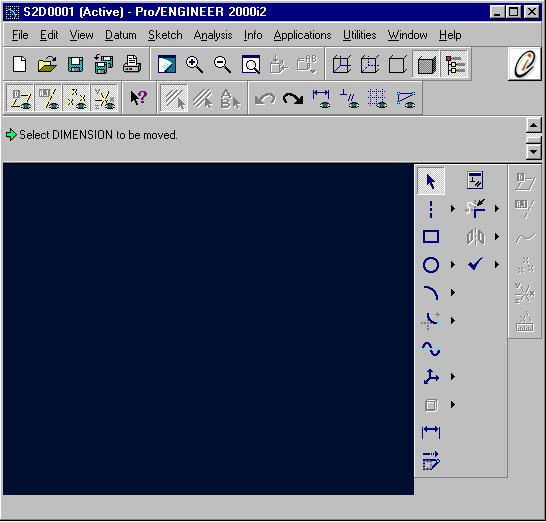Image resolution: width=546 pixels, height=522 pixels.
Task: Expand the point tool flyout arrow
Action: [x=453, y=376]
